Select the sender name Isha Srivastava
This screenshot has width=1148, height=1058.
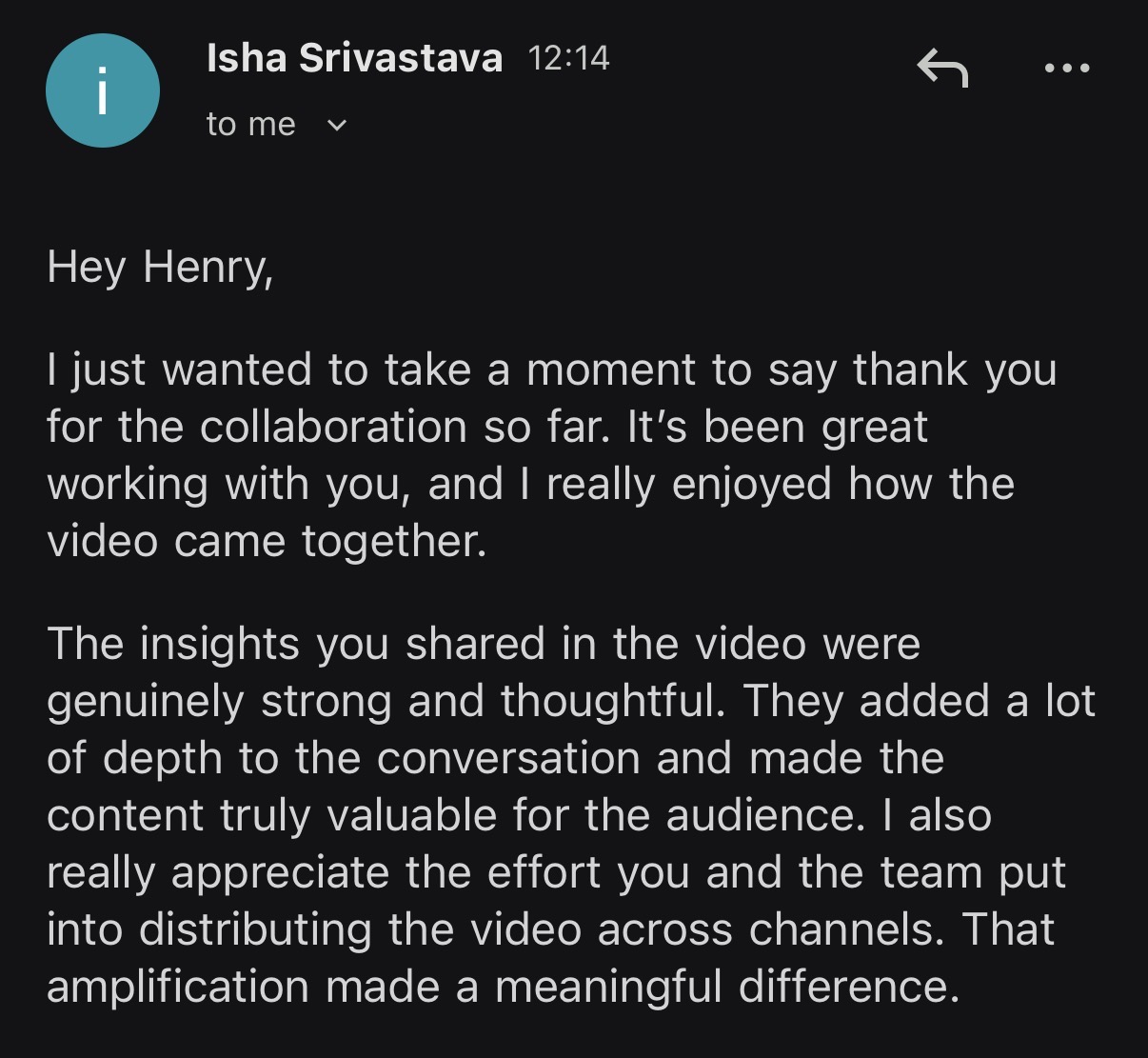354,57
